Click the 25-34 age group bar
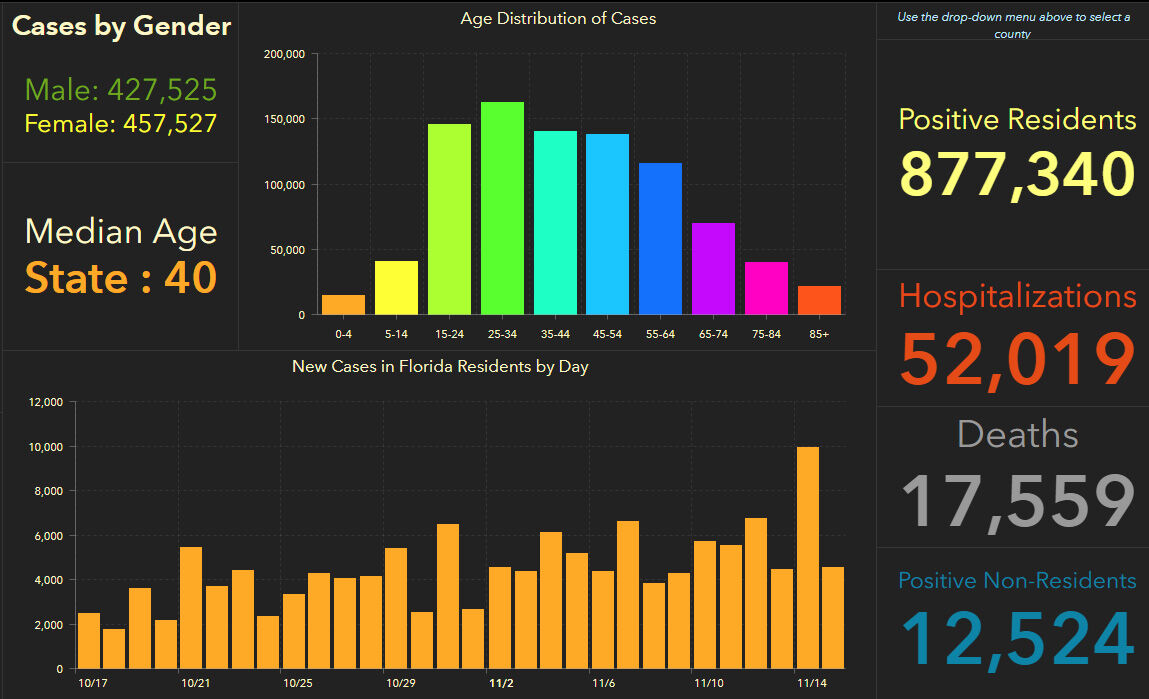The width and height of the screenshot is (1149, 699). pyautogui.click(x=502, y=208)
